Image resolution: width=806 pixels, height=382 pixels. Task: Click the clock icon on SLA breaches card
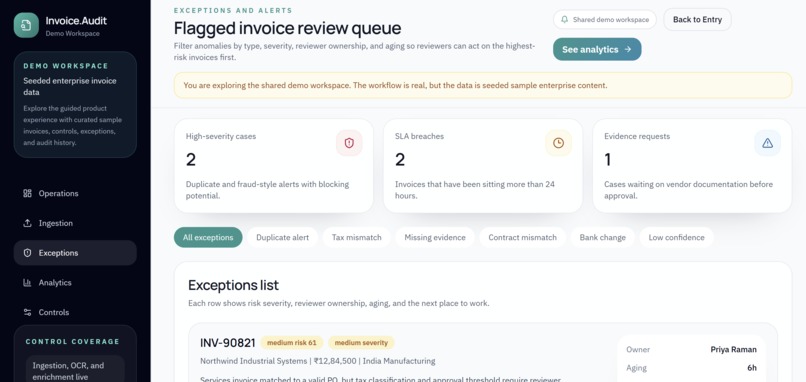[x=558, y=143]
